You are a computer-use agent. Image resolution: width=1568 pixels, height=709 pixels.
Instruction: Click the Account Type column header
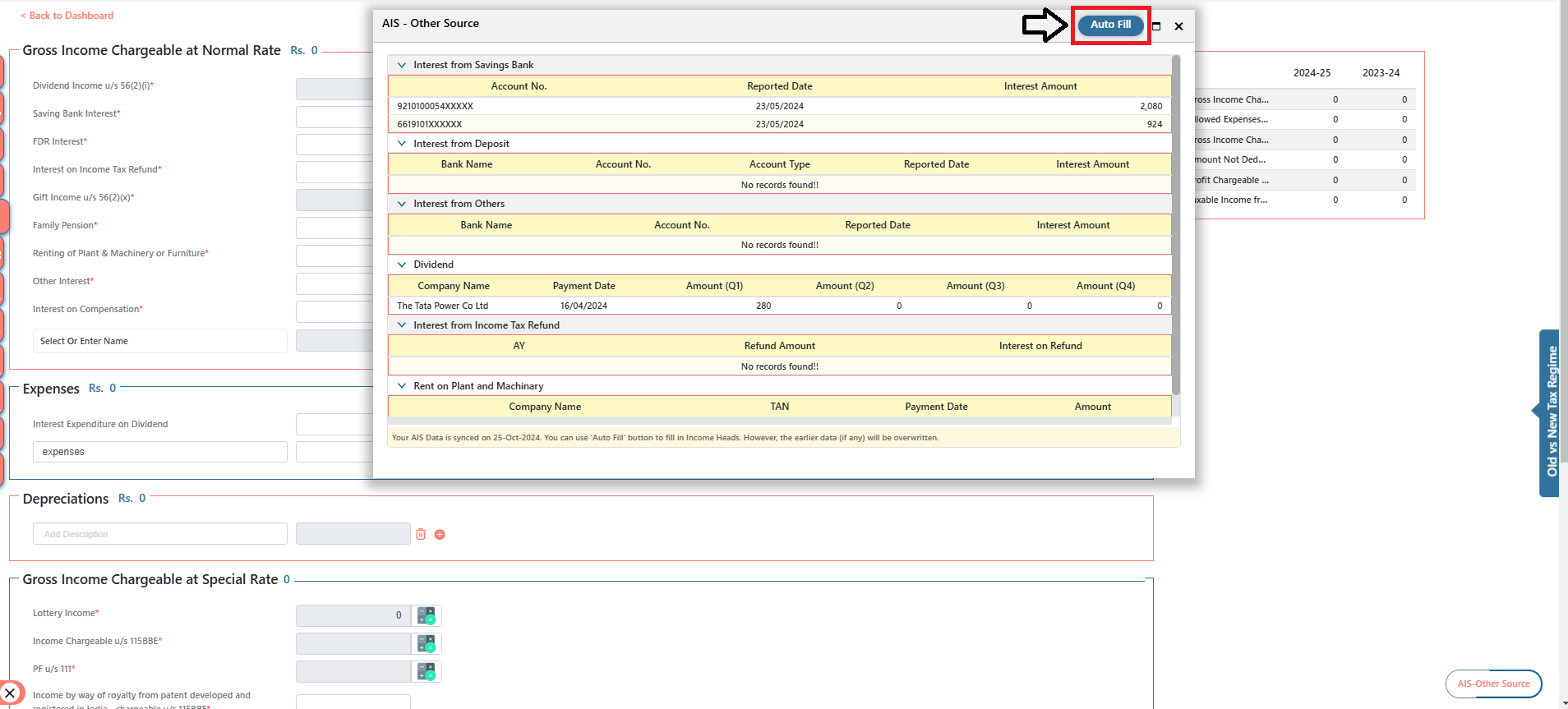(780, 164)
